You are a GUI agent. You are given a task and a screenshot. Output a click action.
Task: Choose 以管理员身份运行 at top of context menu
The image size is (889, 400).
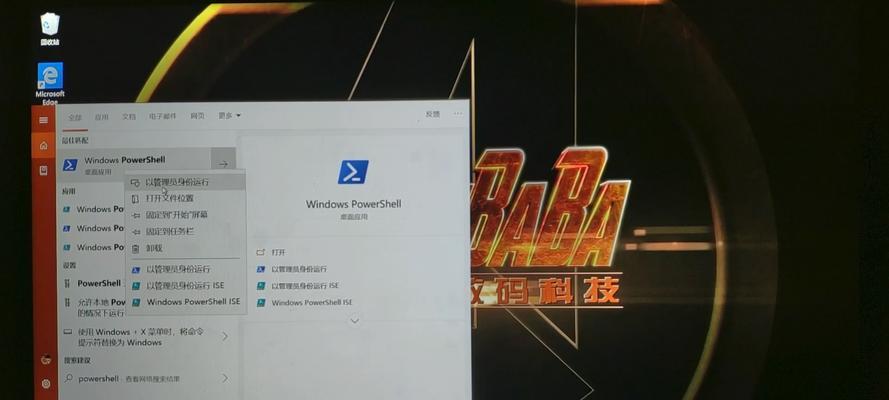[x=185, y=182]
